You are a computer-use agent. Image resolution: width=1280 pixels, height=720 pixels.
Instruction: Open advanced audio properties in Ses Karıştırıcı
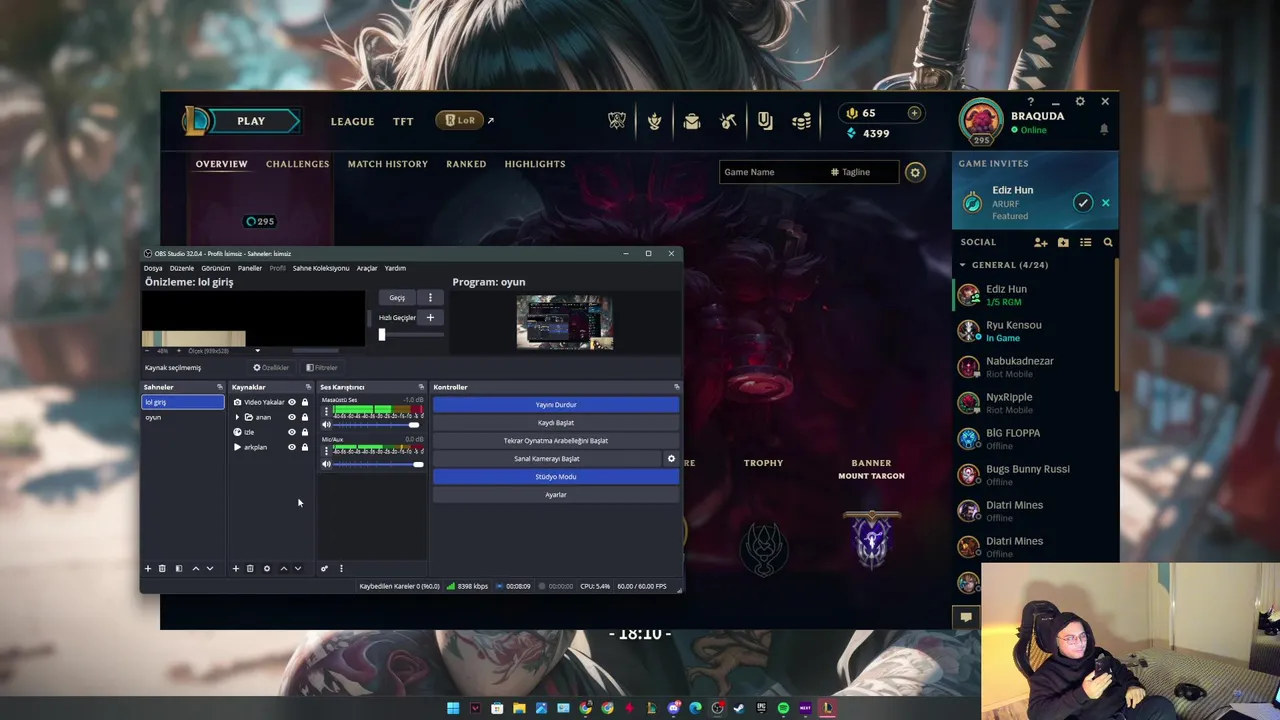[324, 568]
